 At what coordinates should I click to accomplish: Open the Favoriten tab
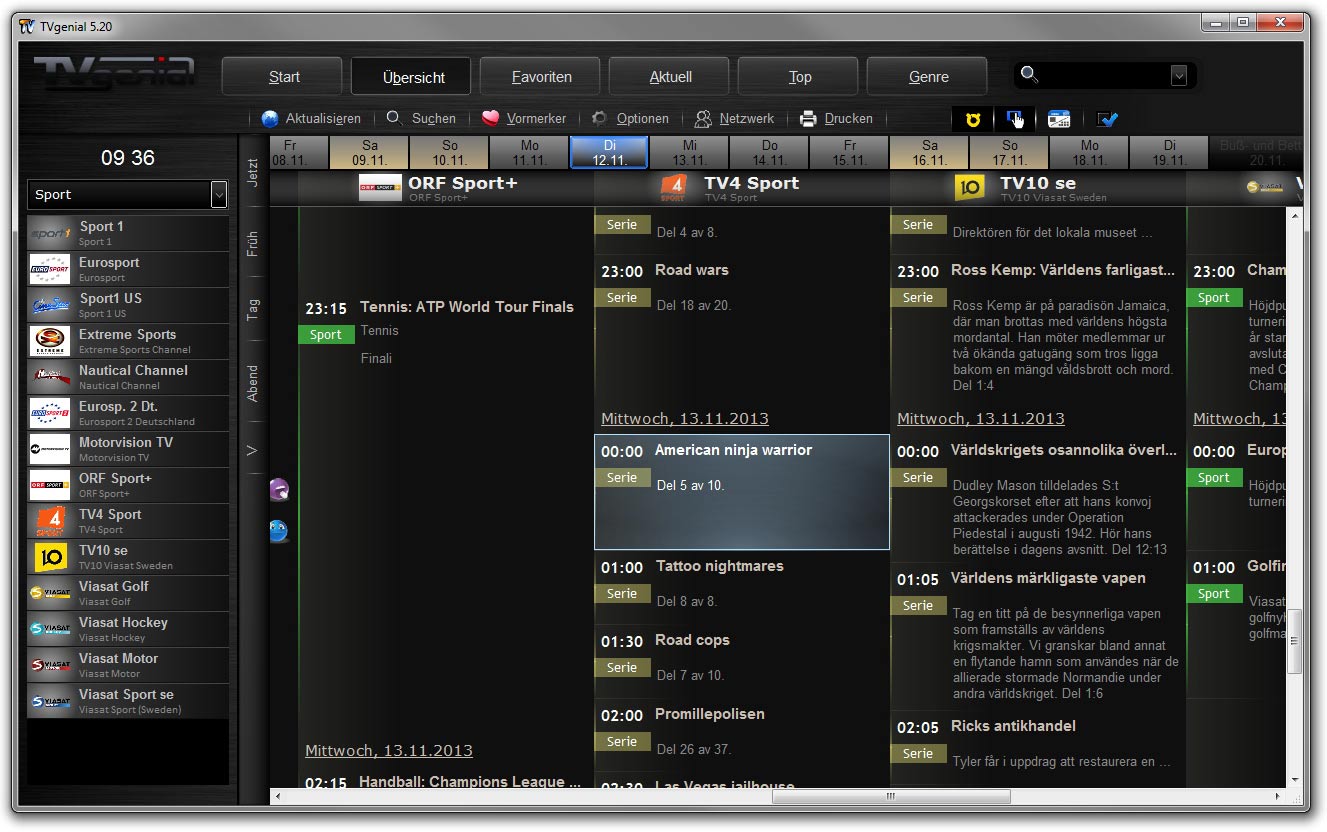click(541, 77)
